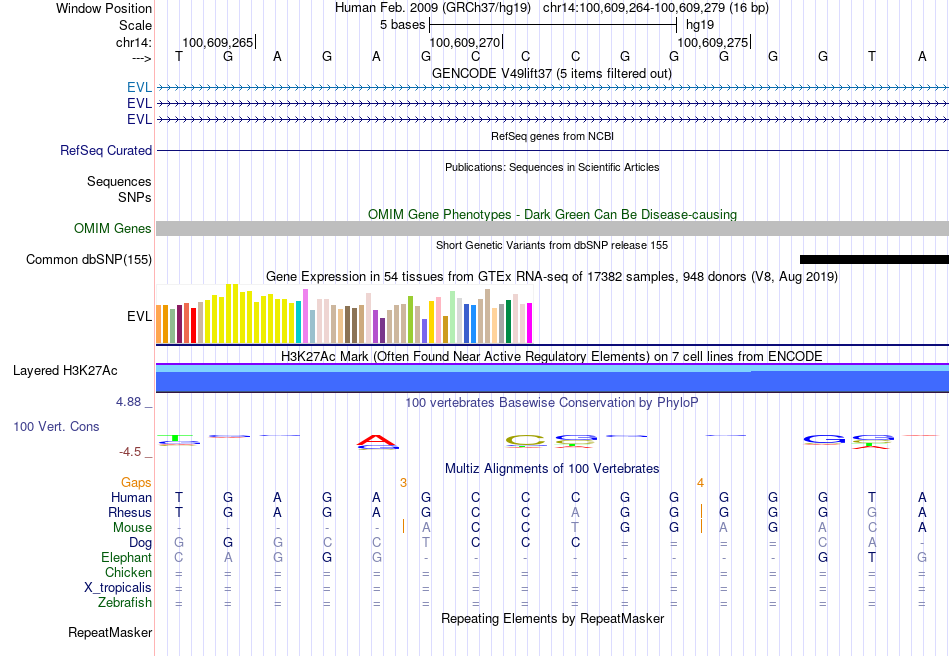
Task: Click Publications: Sequences in Scientific Articles title
Action: coord(552,167)
